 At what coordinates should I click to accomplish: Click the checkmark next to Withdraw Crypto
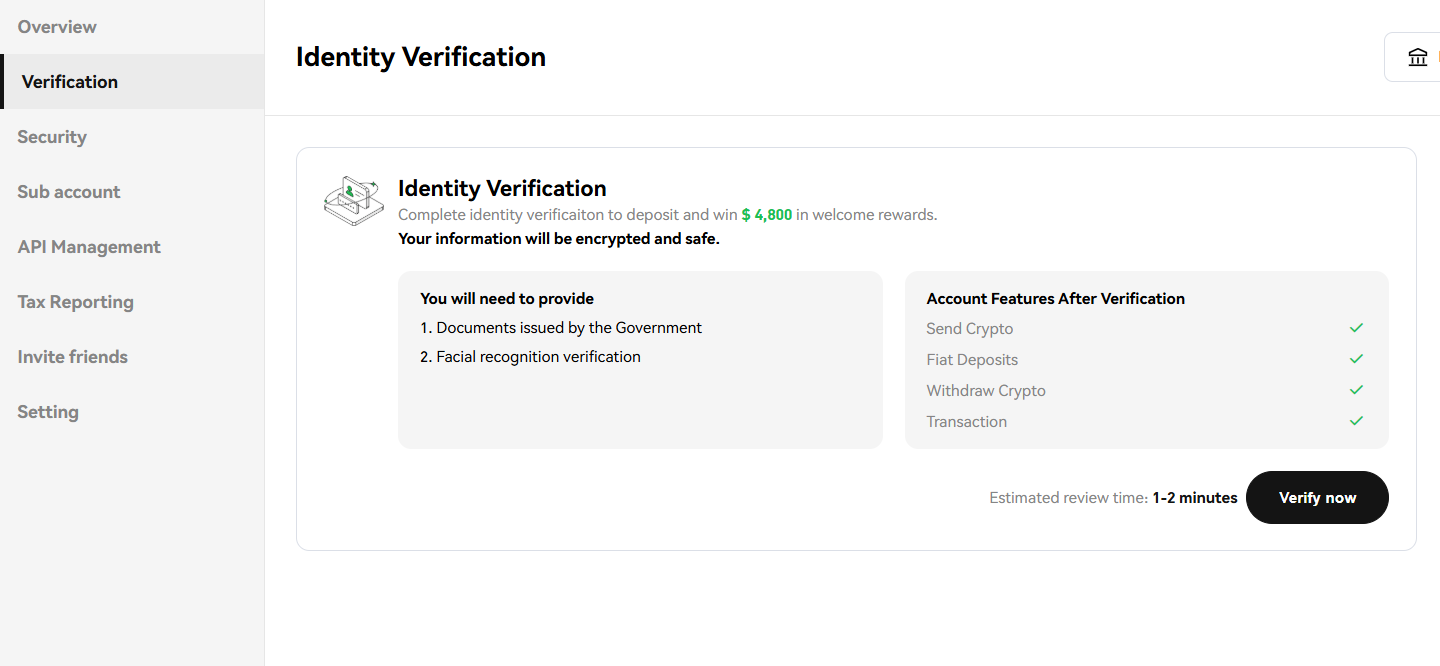[x=1356, y=390]
